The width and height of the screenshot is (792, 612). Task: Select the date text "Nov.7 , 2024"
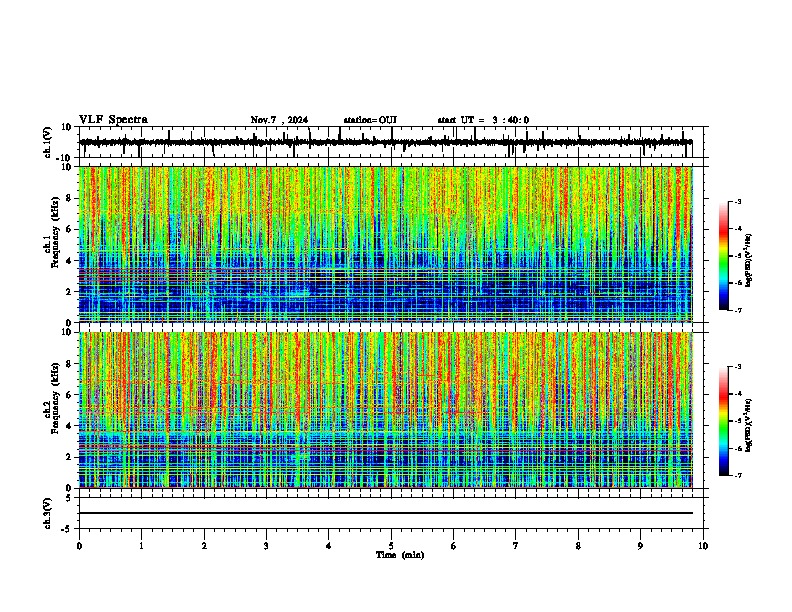click(279, 120)
